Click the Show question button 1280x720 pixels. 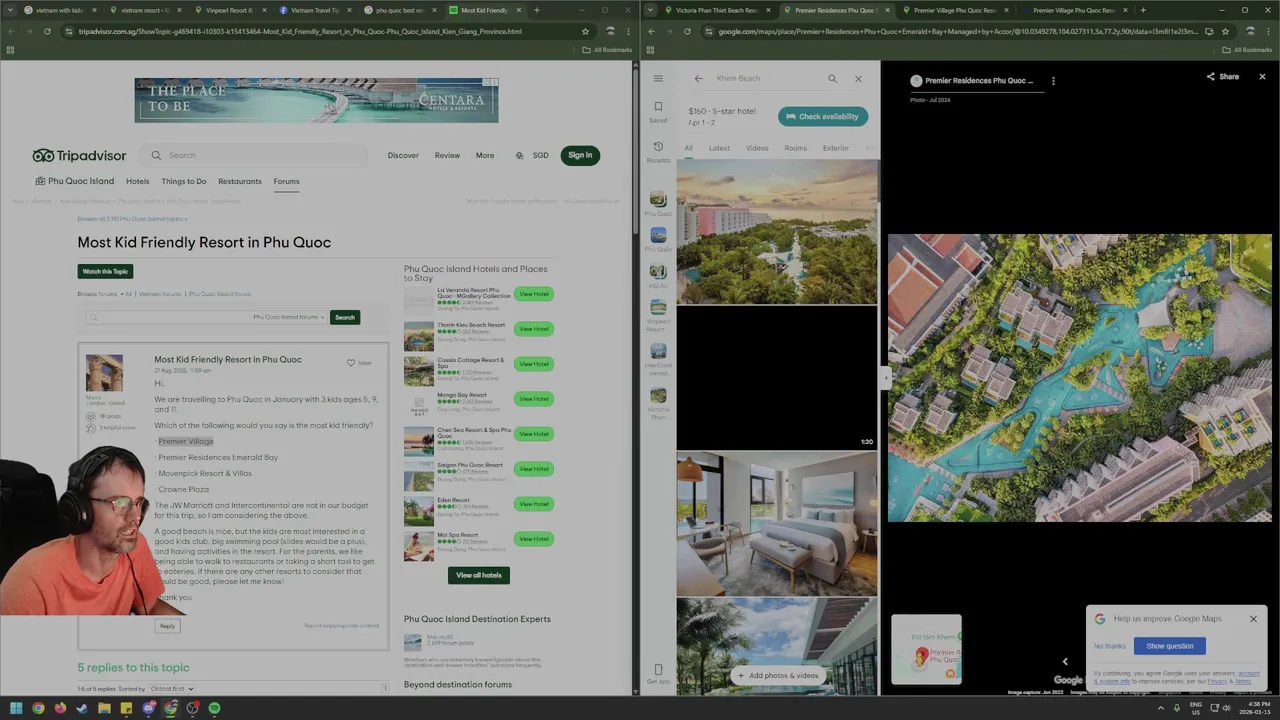pos(1170,646)
